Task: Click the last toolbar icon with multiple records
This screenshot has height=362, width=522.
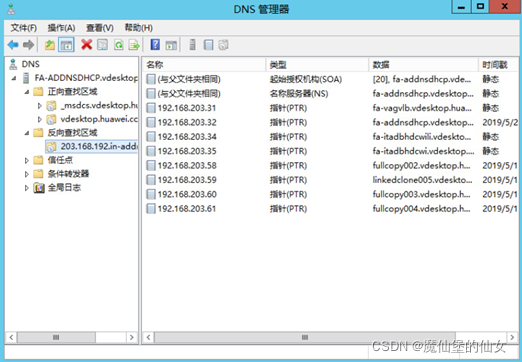Action: (x=223, y=45)
